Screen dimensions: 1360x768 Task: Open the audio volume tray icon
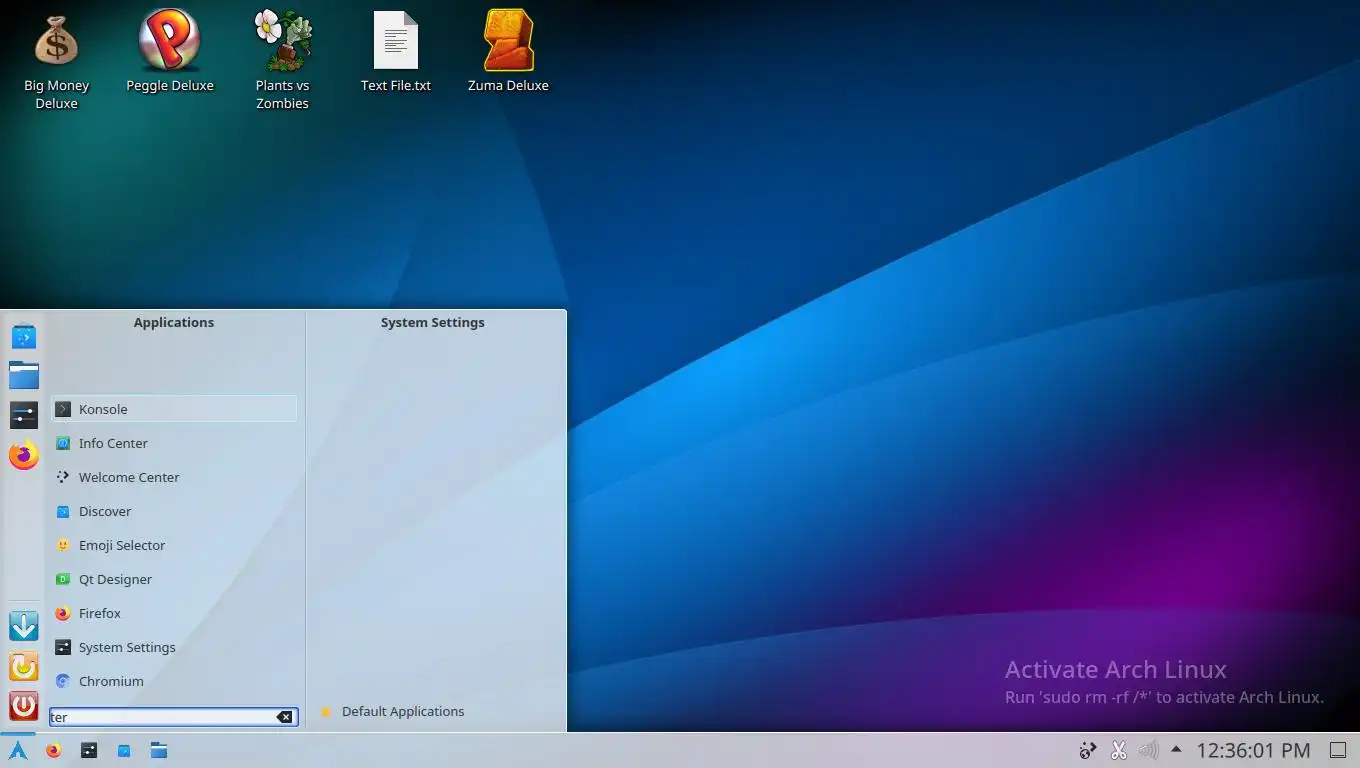pos(1148,750)
